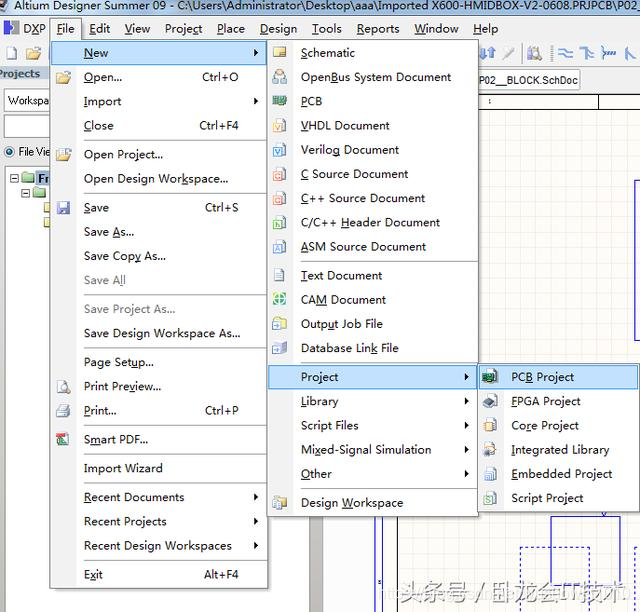Choose Exit from File menu
640x612 pixels.
pyautogui.click(x=159, y=574)
